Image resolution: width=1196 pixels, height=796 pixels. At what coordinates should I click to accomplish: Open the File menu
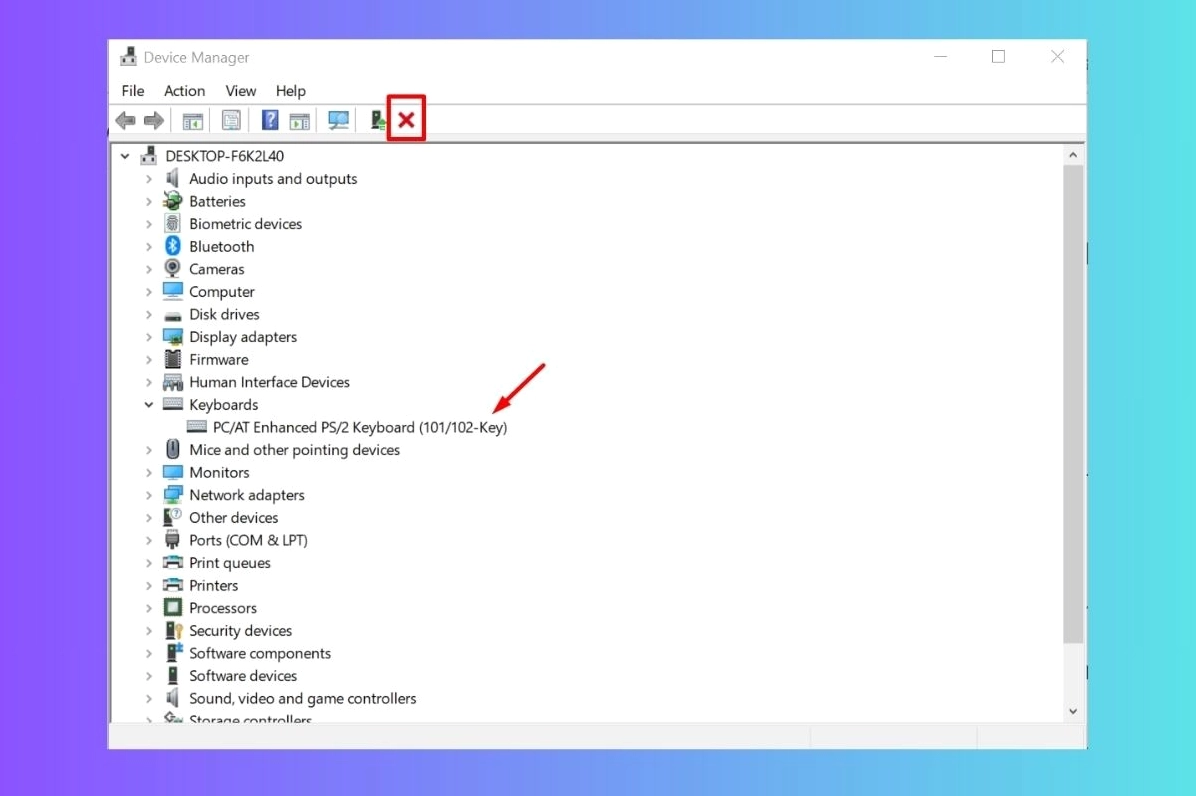tap(132, 91)
